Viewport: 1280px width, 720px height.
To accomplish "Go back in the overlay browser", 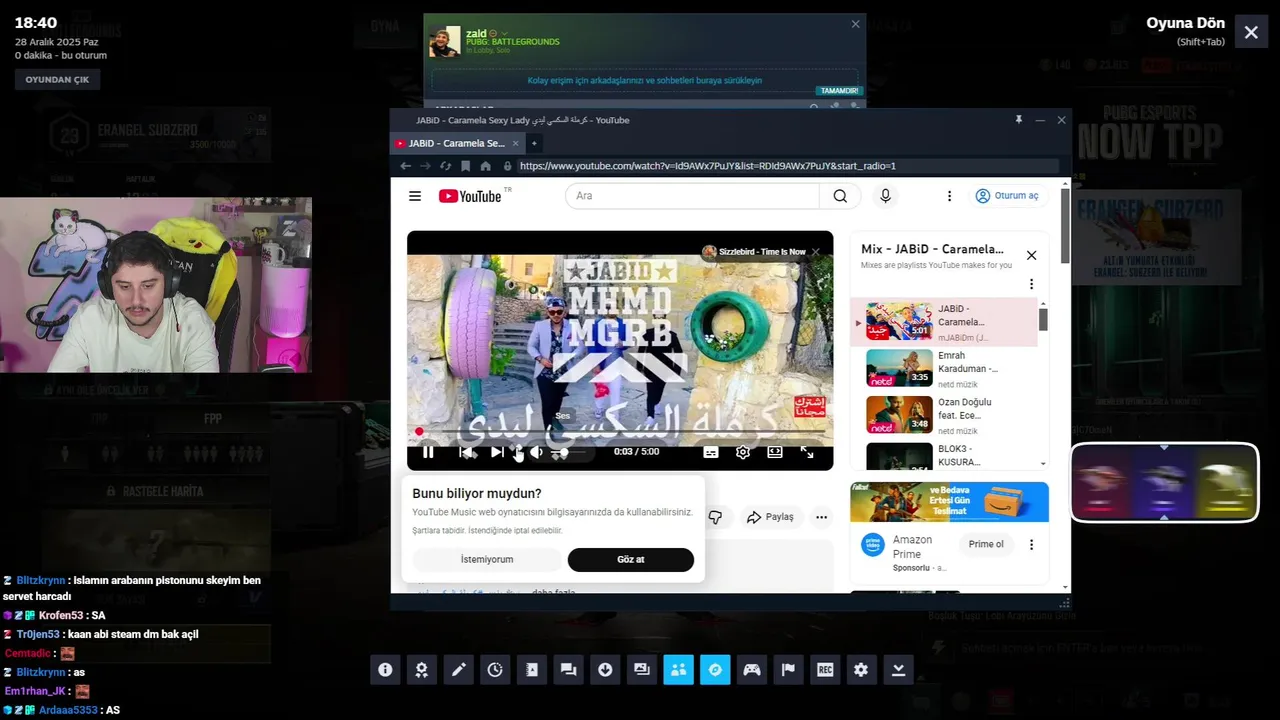I will pyautogui.click(x=405, y=166).
